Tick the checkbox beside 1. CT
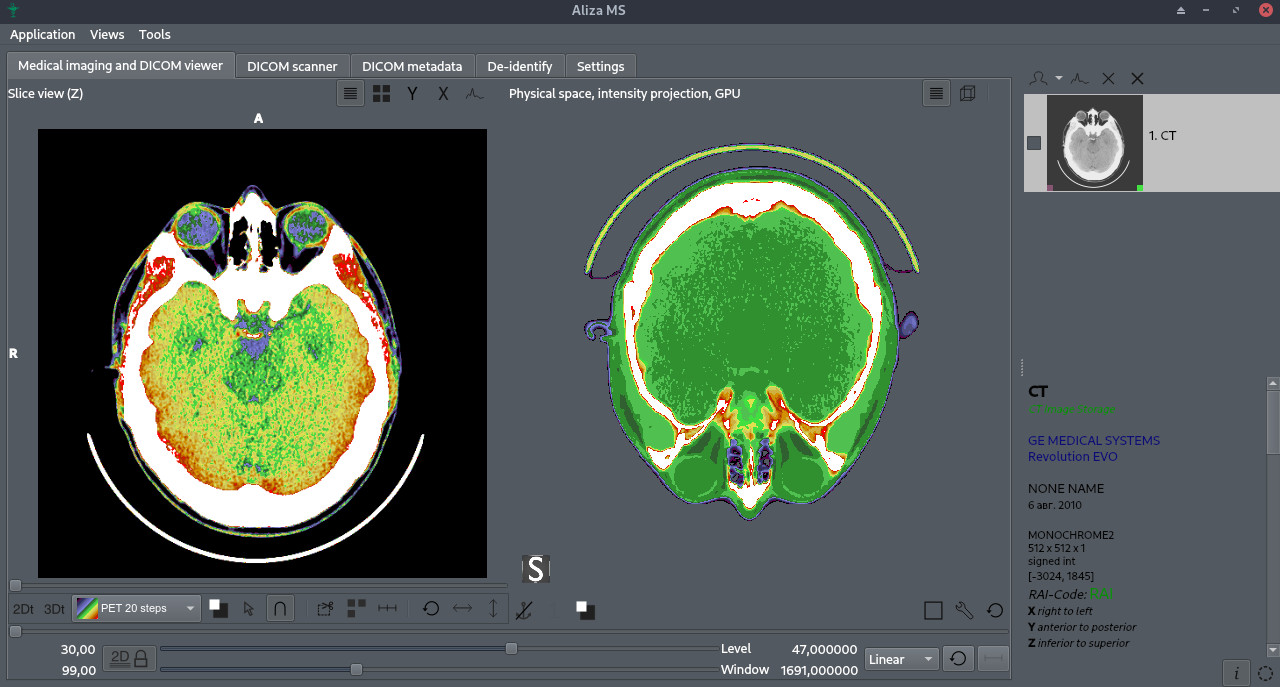1280x687 pixels. [x=1034, y=143]
